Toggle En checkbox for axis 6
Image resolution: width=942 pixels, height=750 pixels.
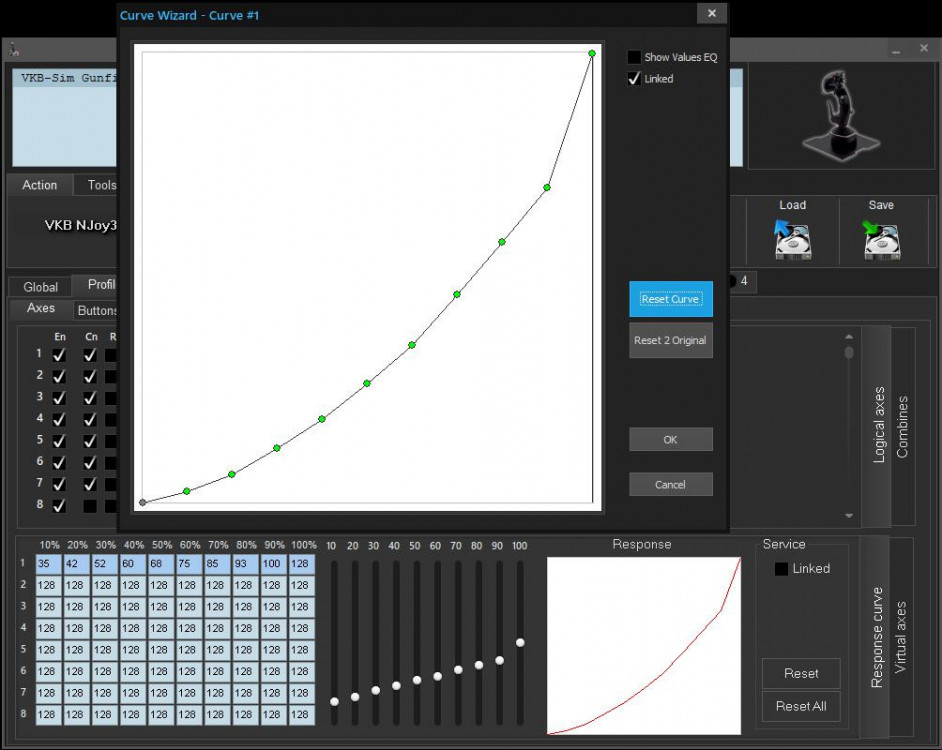pos(59,462)
